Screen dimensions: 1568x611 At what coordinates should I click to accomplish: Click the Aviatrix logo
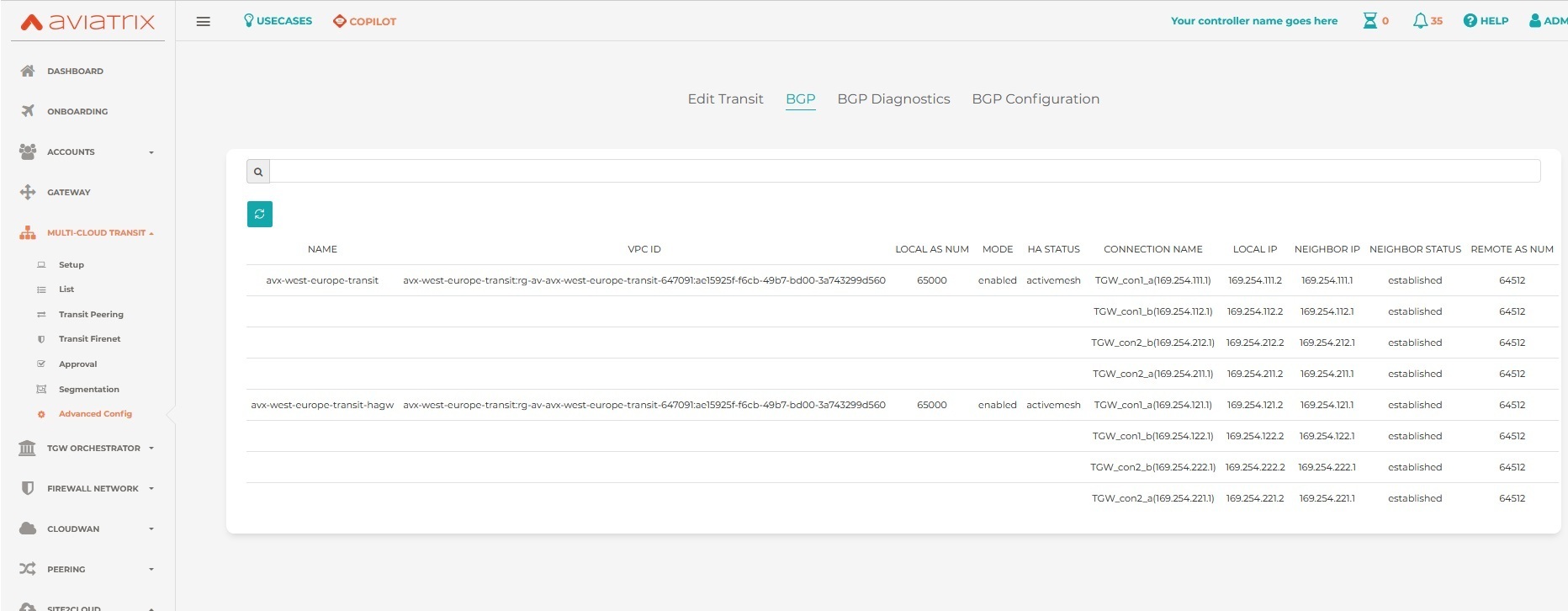coord(87,22)
